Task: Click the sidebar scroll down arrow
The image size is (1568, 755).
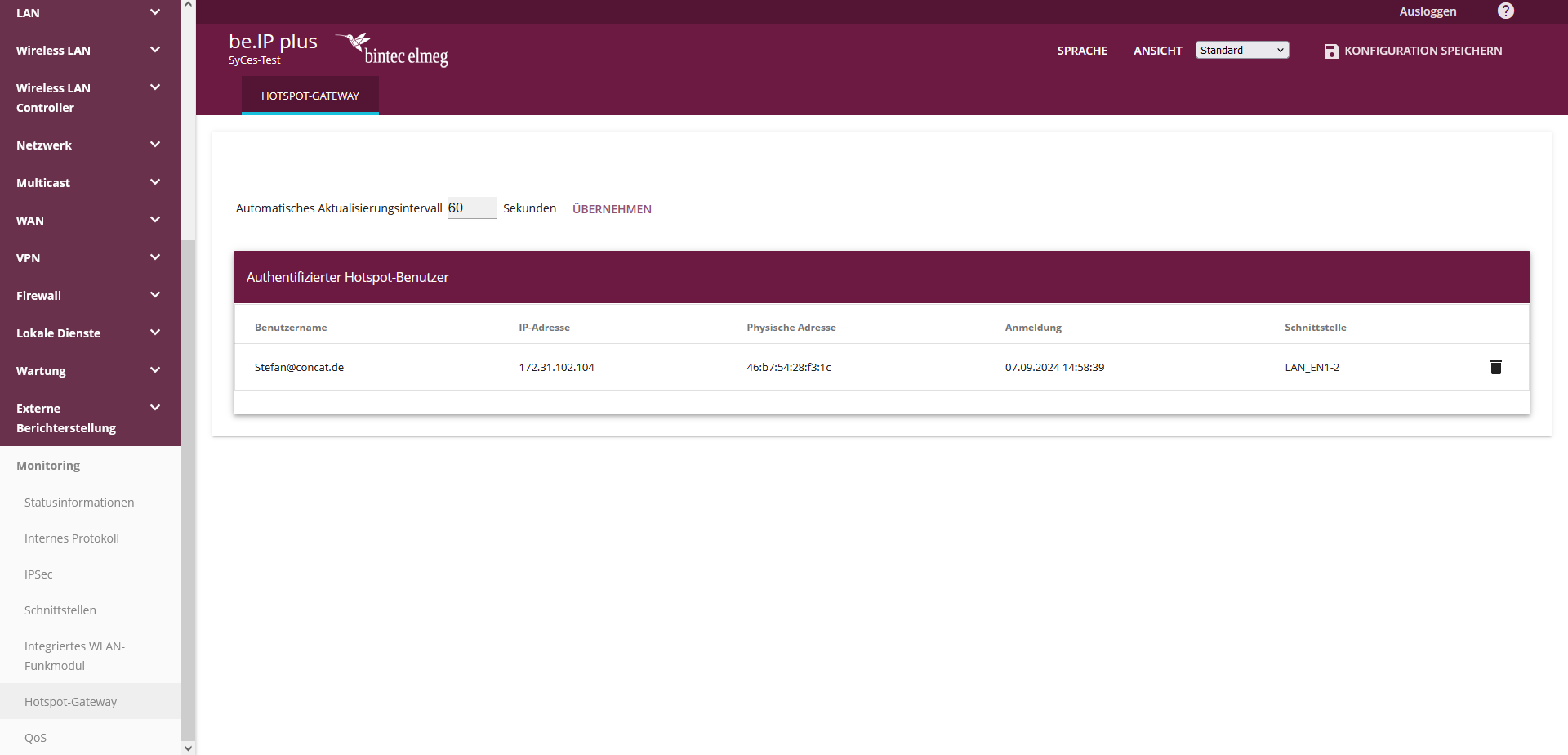Action: coord(189,748)
